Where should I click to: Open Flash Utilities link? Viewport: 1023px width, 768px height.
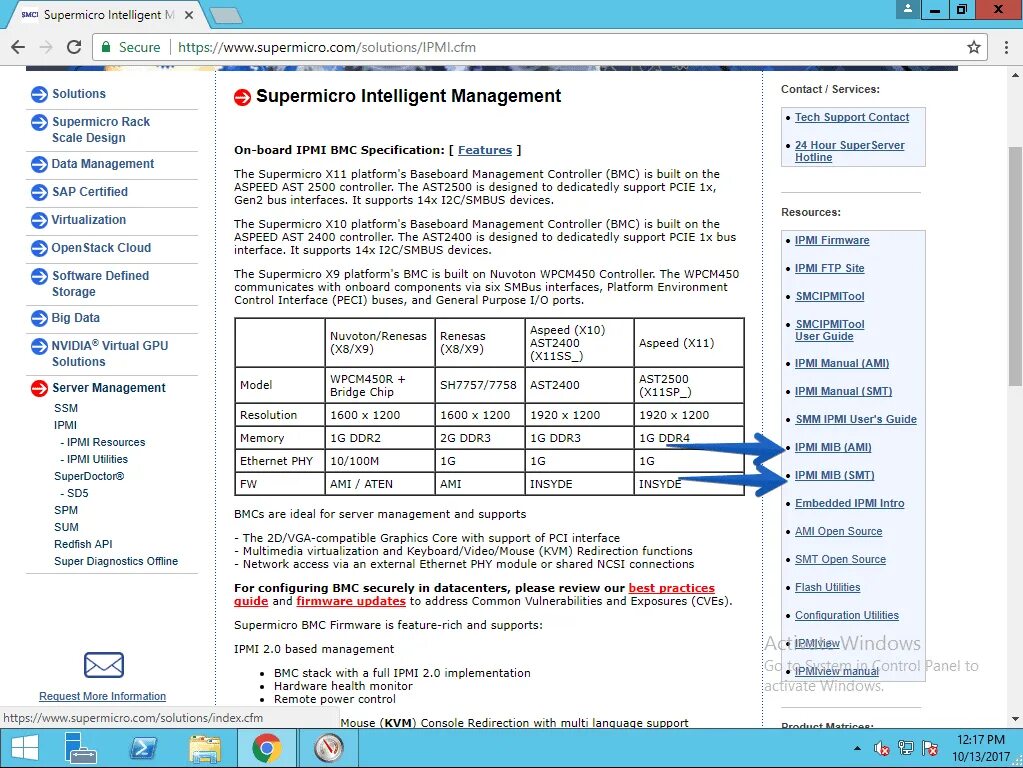(x=827, y=588)
